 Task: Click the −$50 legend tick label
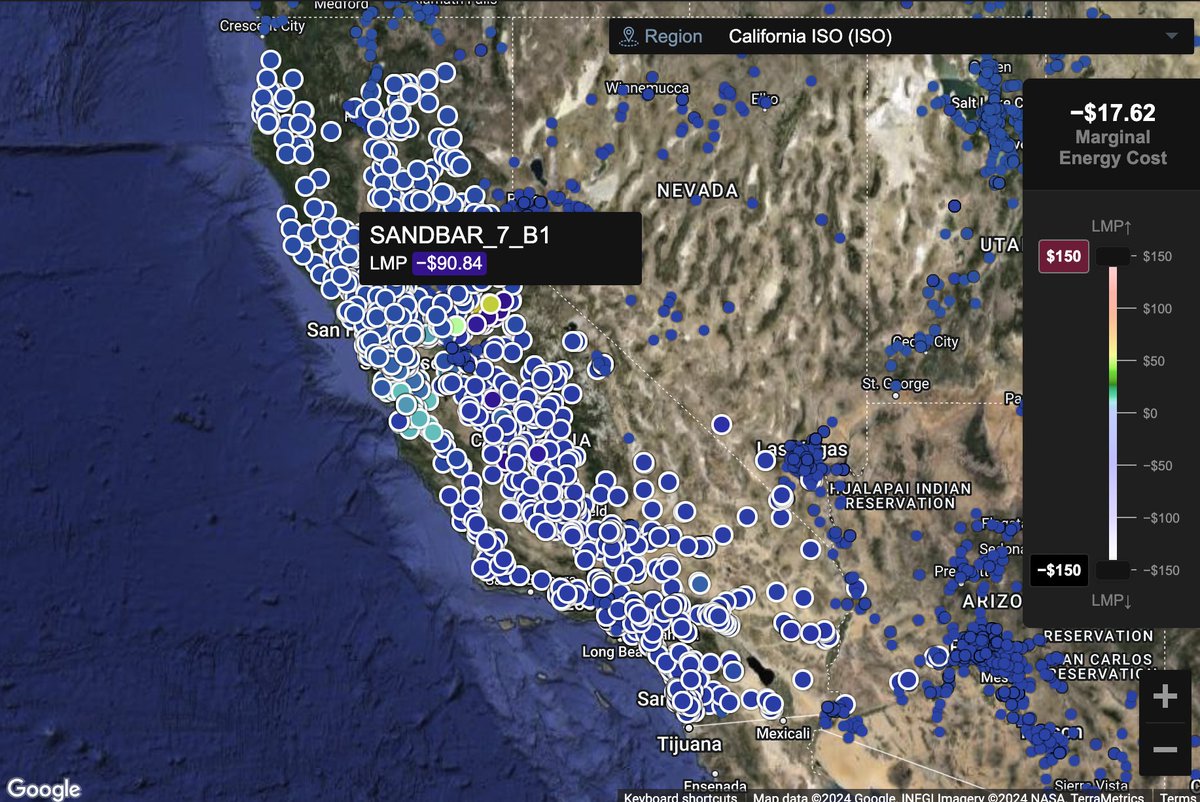coord(1158,465)
